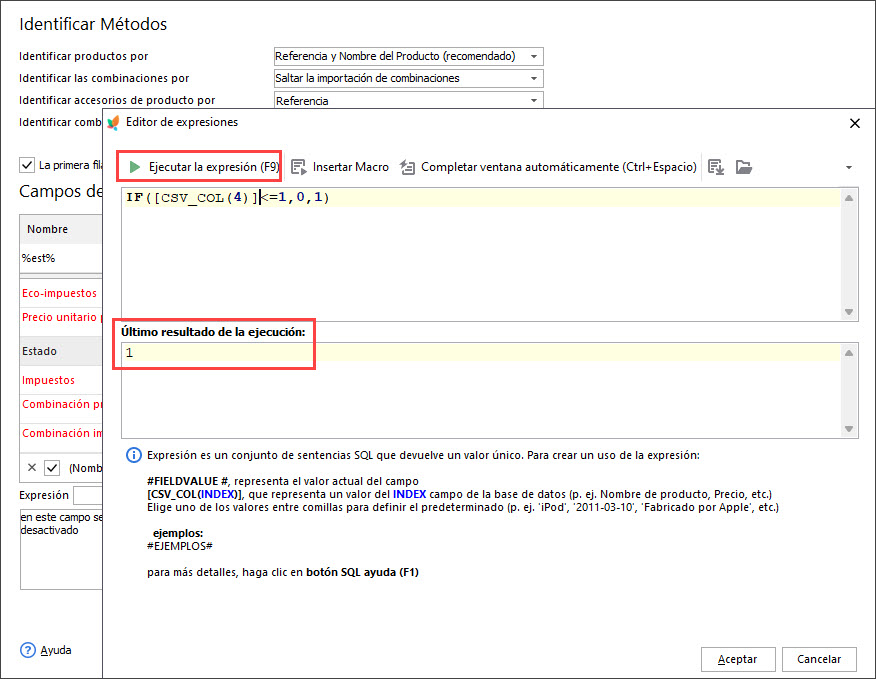Click the info icon beside expression description
Screen dimensions: 876x679
point(133,455)
